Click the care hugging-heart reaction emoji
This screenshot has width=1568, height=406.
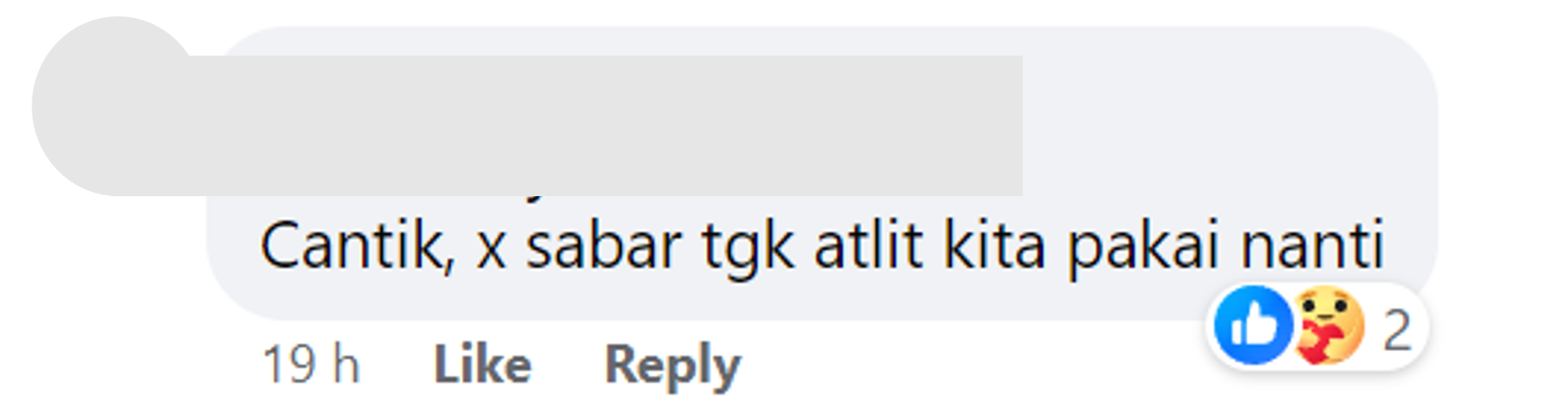click(1329, 326)
